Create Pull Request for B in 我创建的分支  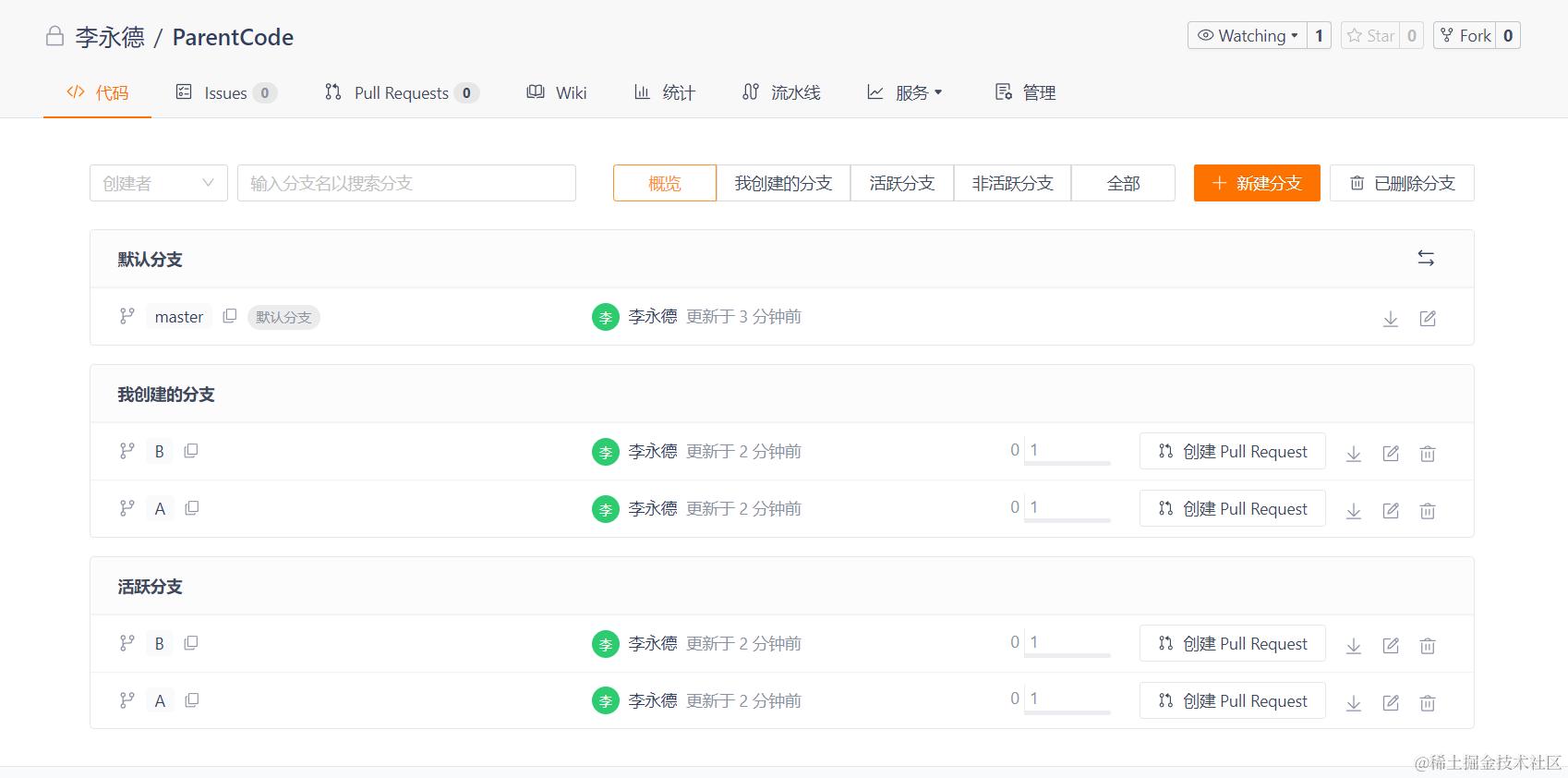(1233, 451)
